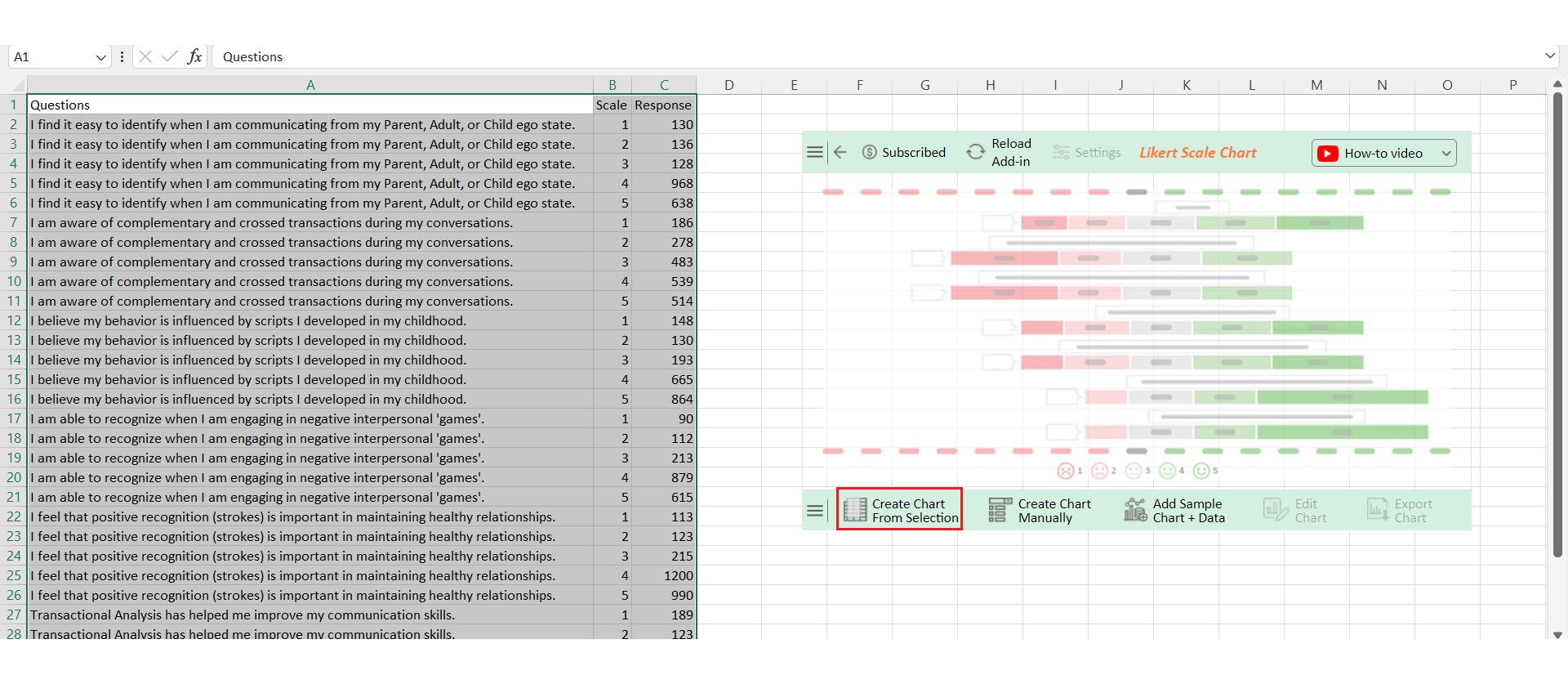The width and height of the screenshot is (1568, 684).
Task: Reload the add-in with the refresh icon
Action: tap(975, 152)
